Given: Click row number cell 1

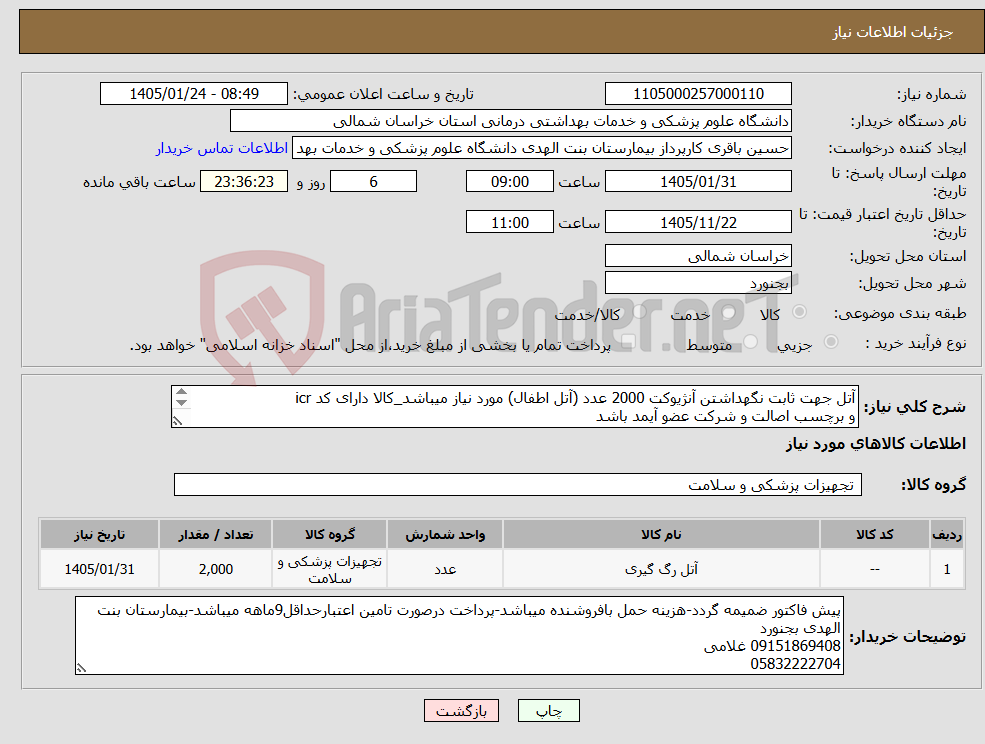Looking at the screenshot, I should click(947, 569).
